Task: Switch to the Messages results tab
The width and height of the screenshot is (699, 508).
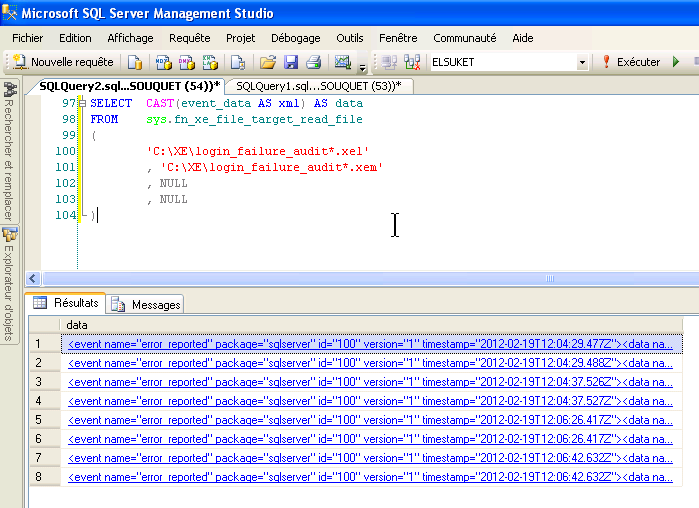Action: [x=146, y=304]
